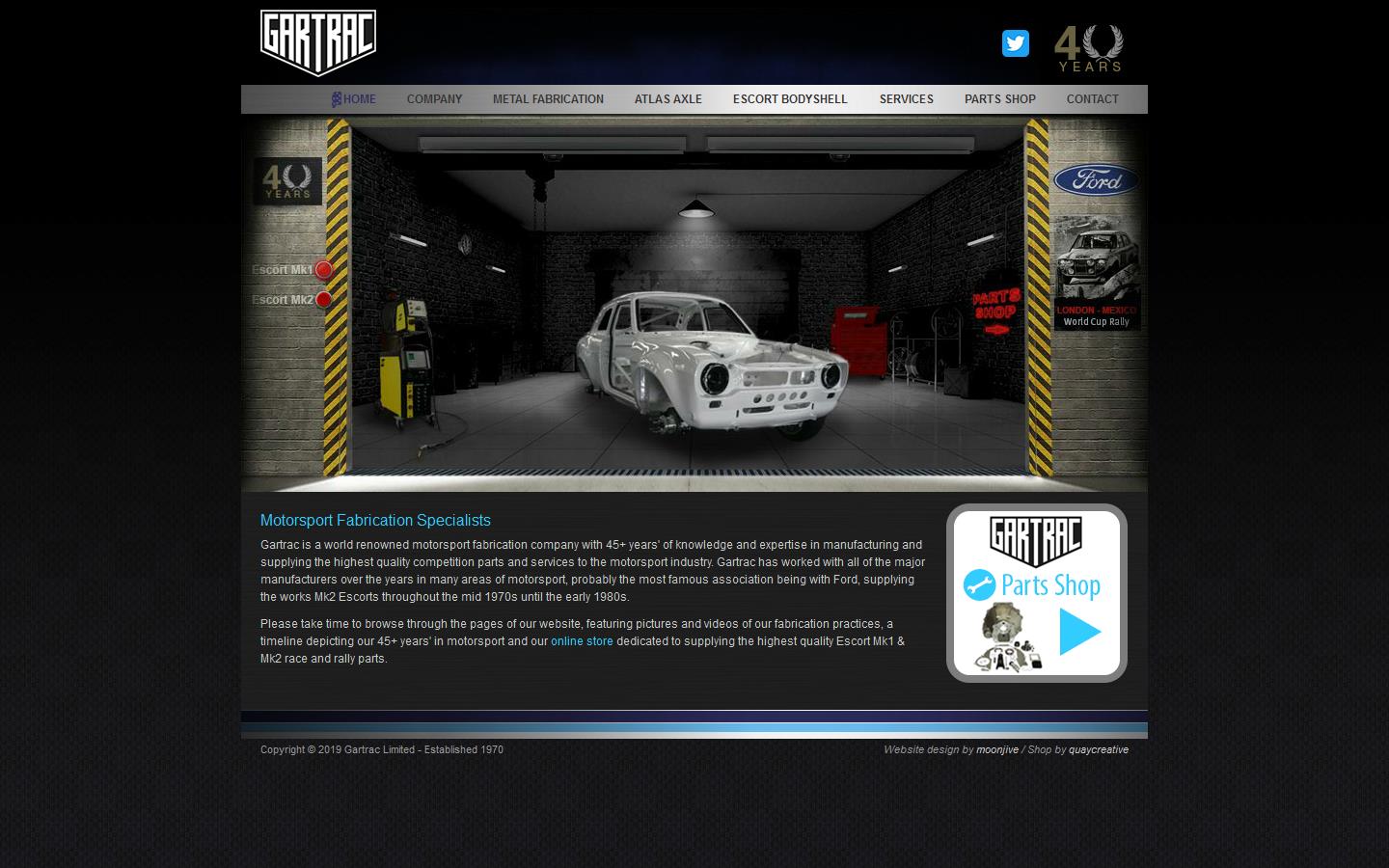Viewport: 1389px width, 868px height.
Task: Select the Escort Mk2 red button
Action: pyautogui.click(x=321, y=300)
